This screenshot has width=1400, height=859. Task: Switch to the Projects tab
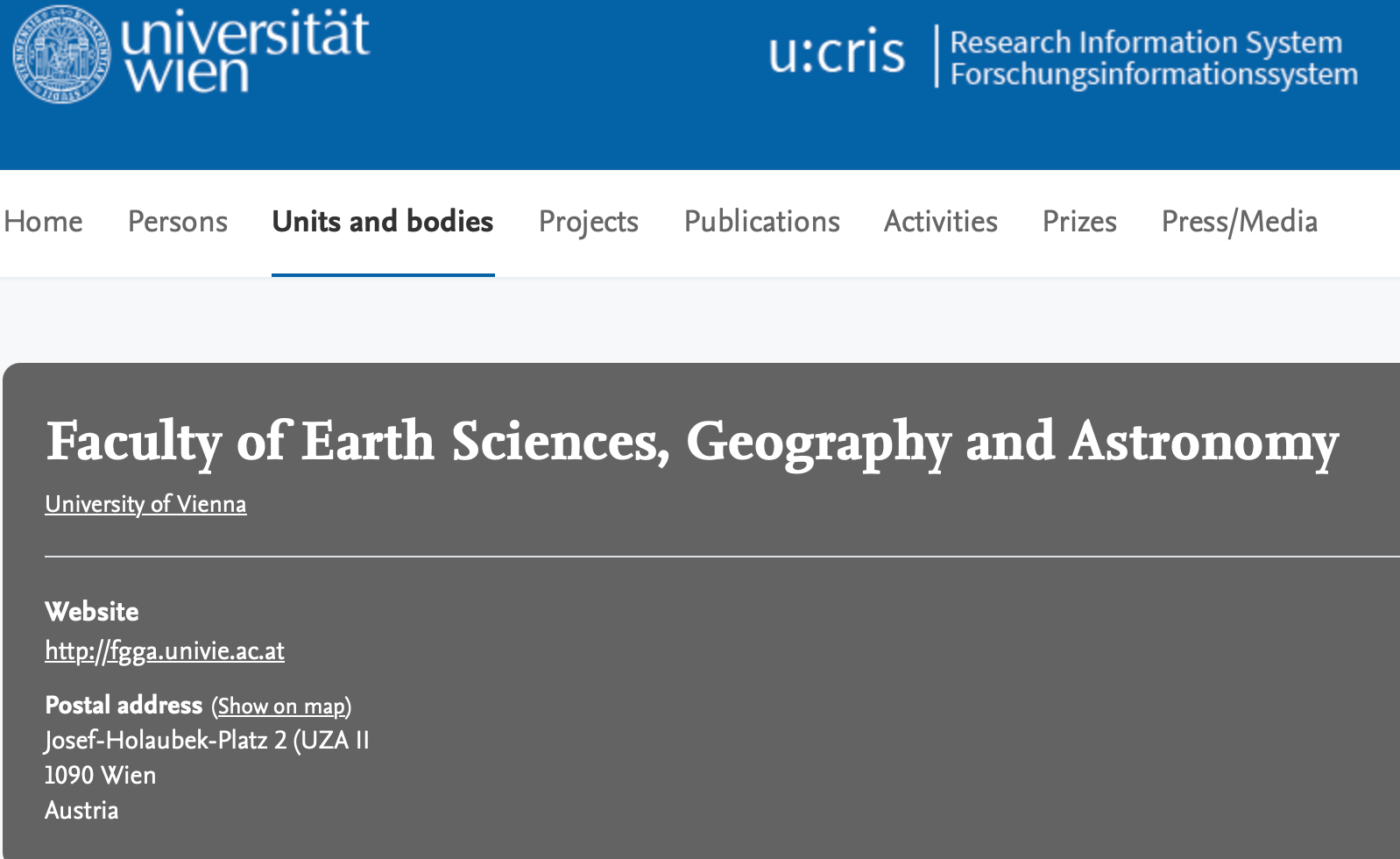(x=589, y=222)
